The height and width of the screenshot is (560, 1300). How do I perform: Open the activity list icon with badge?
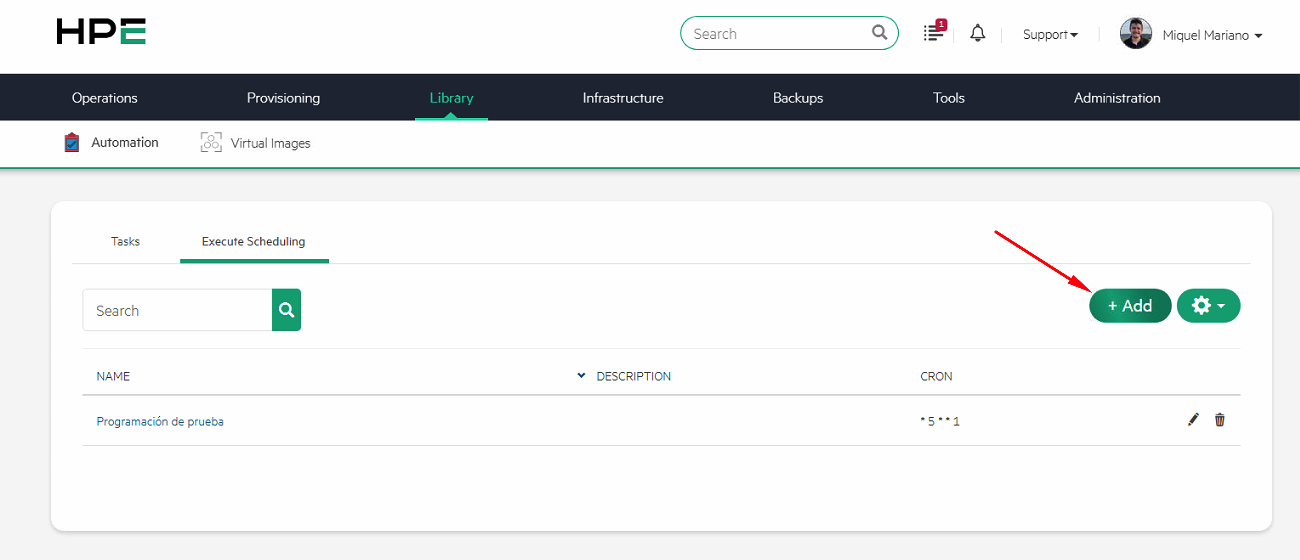933,33
